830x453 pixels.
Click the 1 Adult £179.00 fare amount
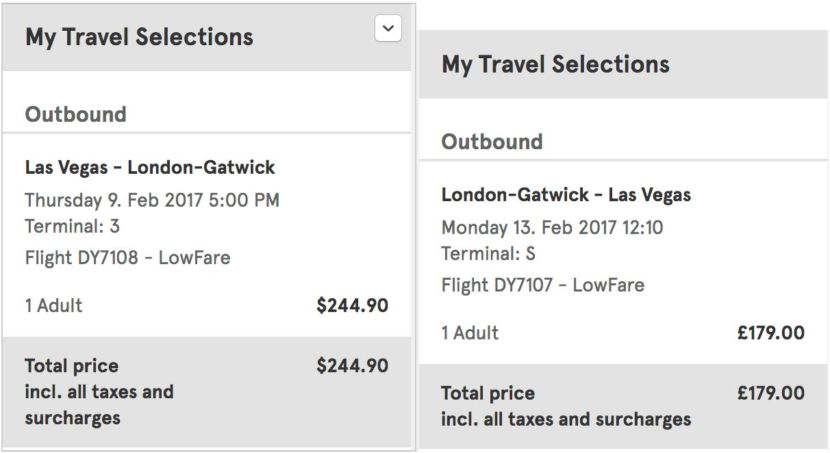[770, 333]
